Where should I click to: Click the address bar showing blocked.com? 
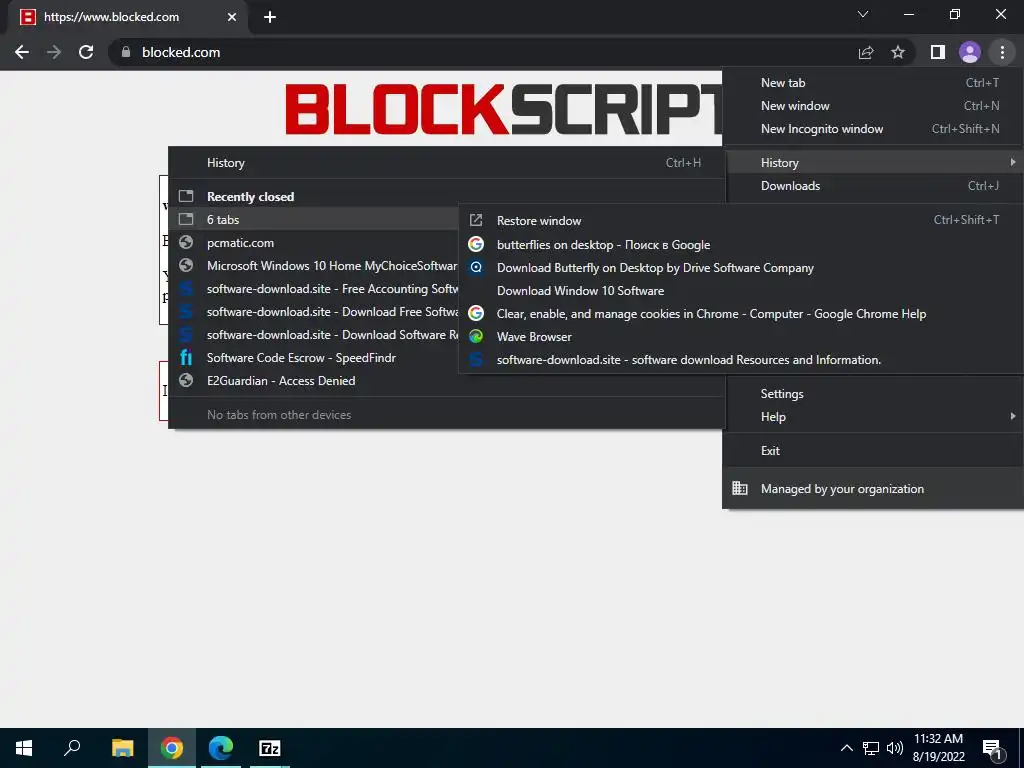483,52
